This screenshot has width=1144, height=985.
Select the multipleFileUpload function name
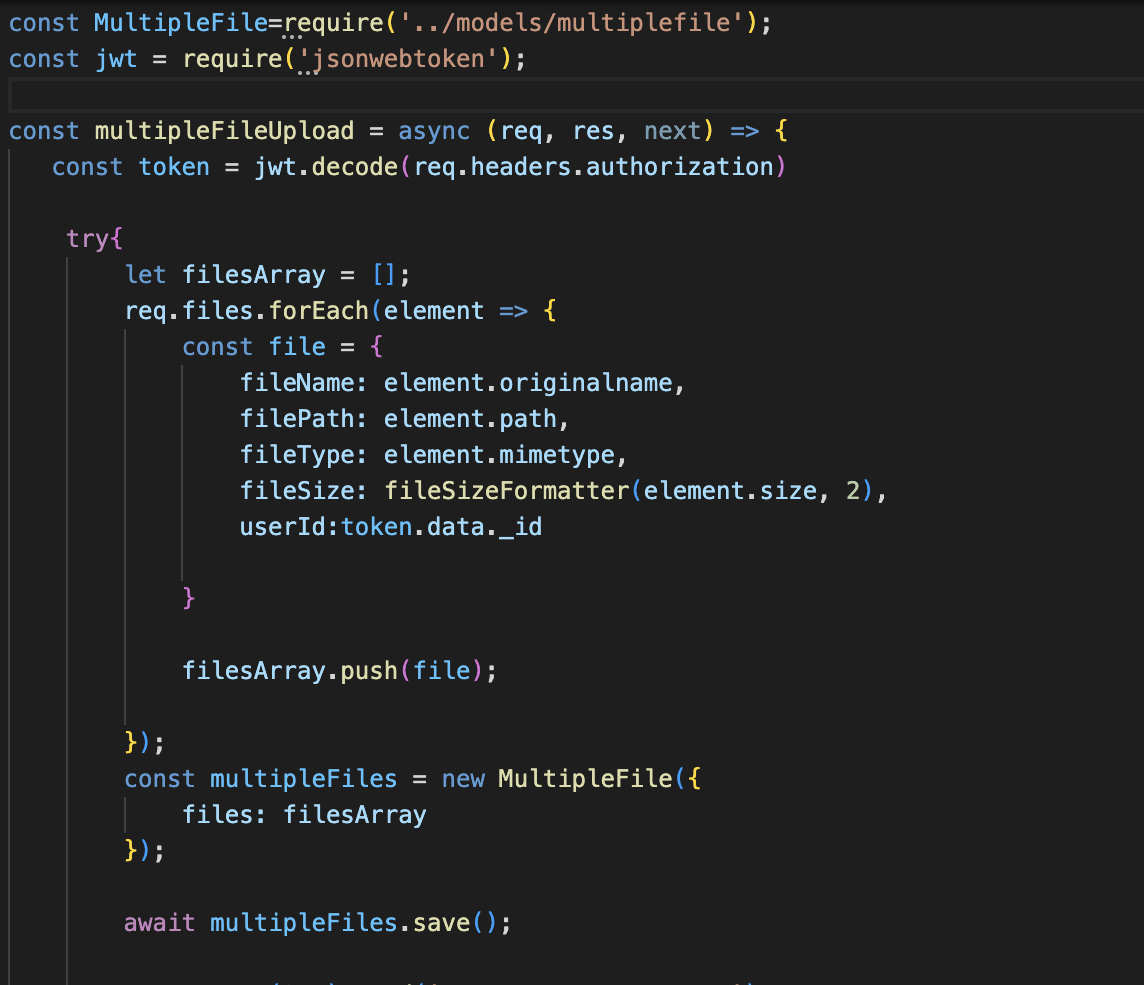(x=230, y=130)
